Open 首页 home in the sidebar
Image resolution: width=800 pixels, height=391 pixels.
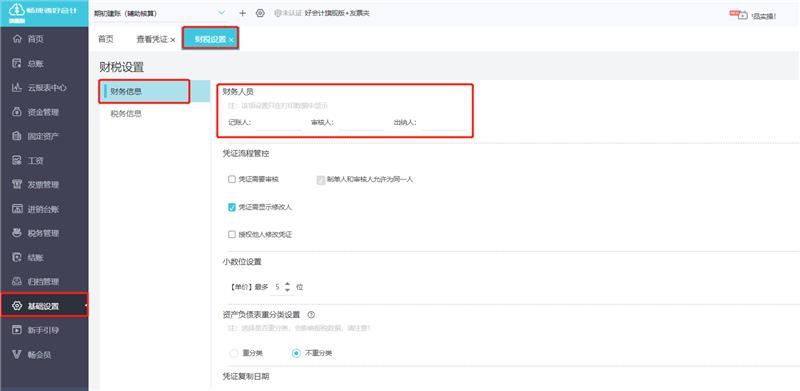pyautogui.click(x=44, y=39)
